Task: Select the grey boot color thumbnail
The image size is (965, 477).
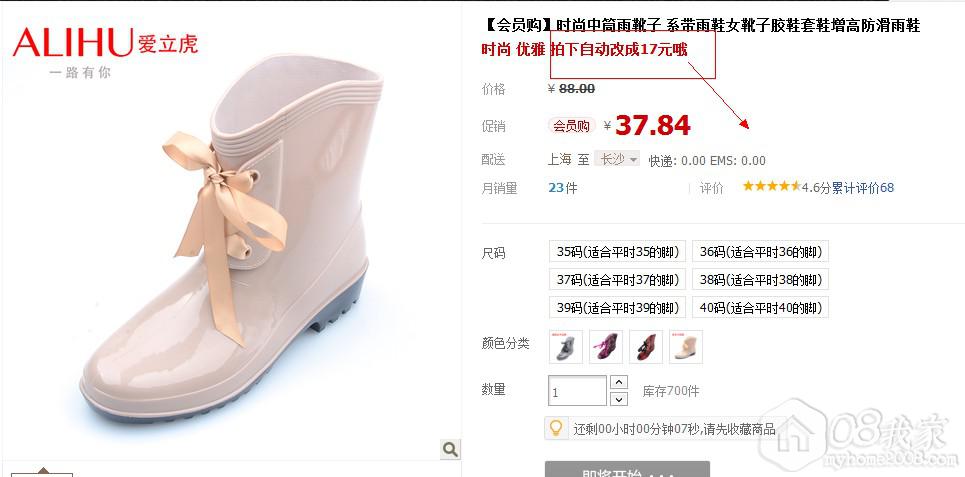Action: tap(566, 347)
